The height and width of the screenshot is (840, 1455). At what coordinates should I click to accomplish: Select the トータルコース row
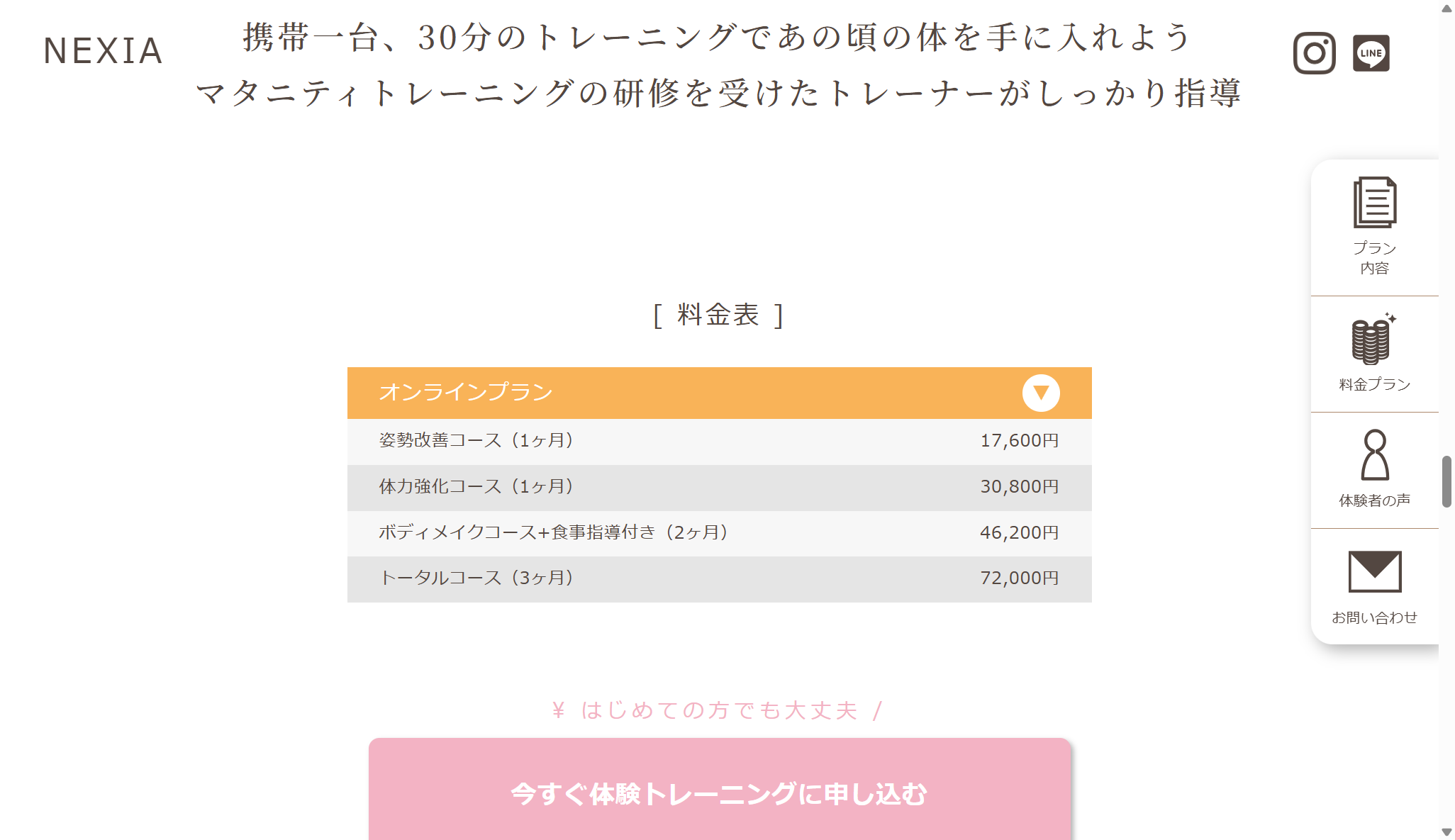(x=719, y=578)
